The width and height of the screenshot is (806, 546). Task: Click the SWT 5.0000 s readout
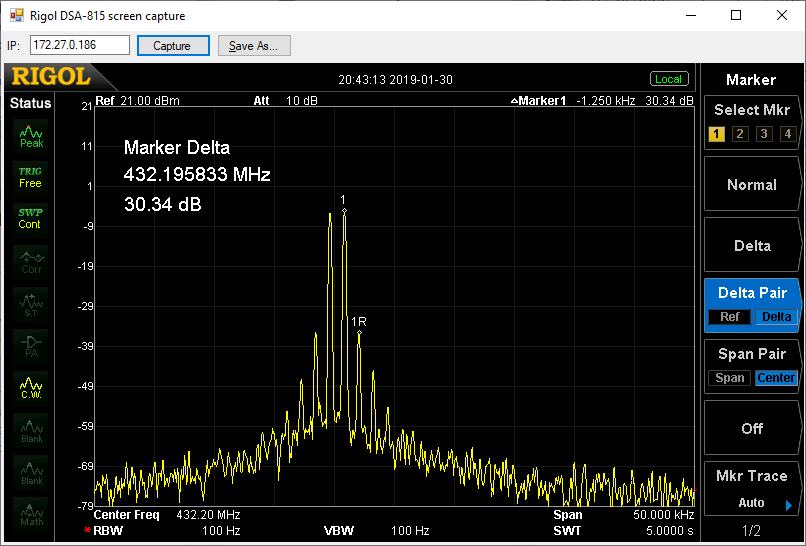pos(623,531)
